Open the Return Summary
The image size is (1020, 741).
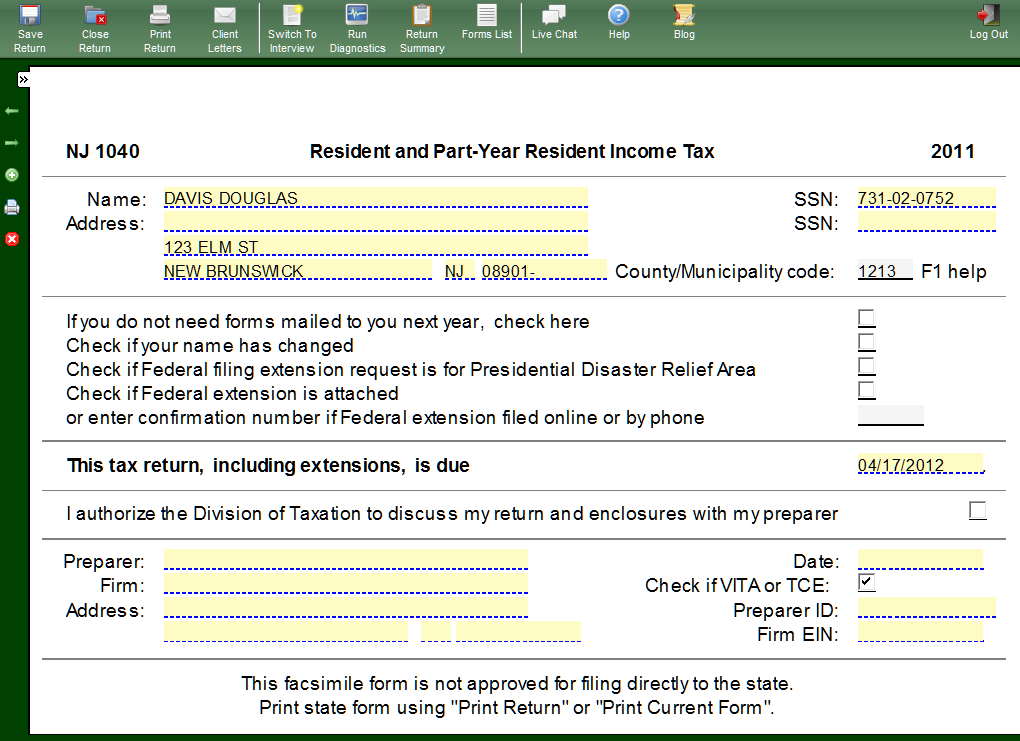point(422,28)
